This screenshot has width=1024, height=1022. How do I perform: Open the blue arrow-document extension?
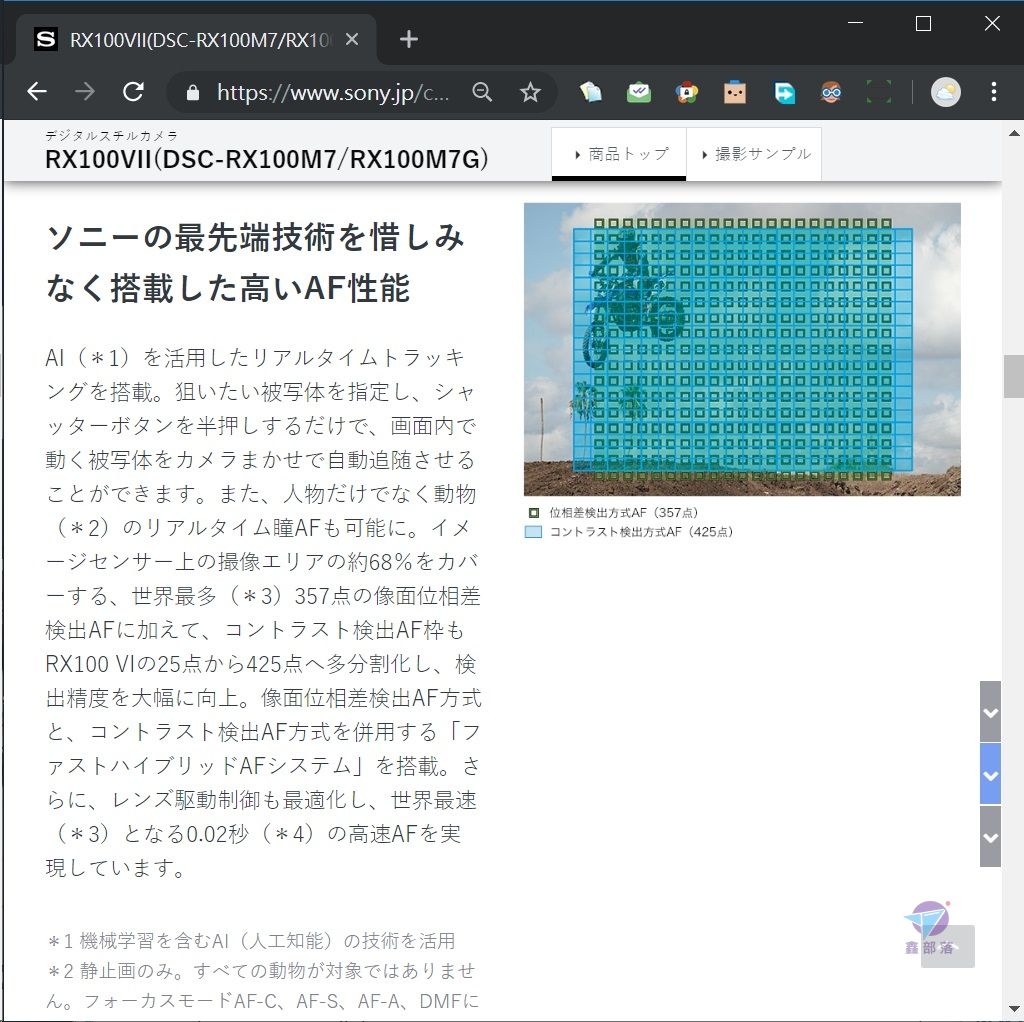784,92
